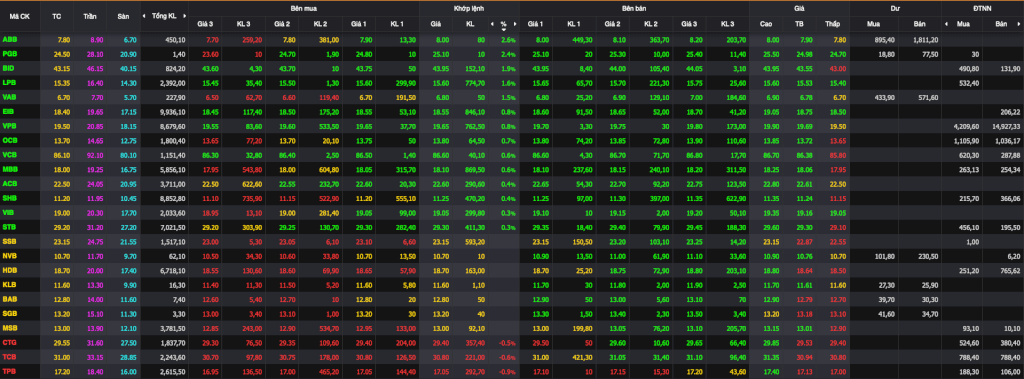
Task: Open the MBB stock symbol
Action: (10, 169)
